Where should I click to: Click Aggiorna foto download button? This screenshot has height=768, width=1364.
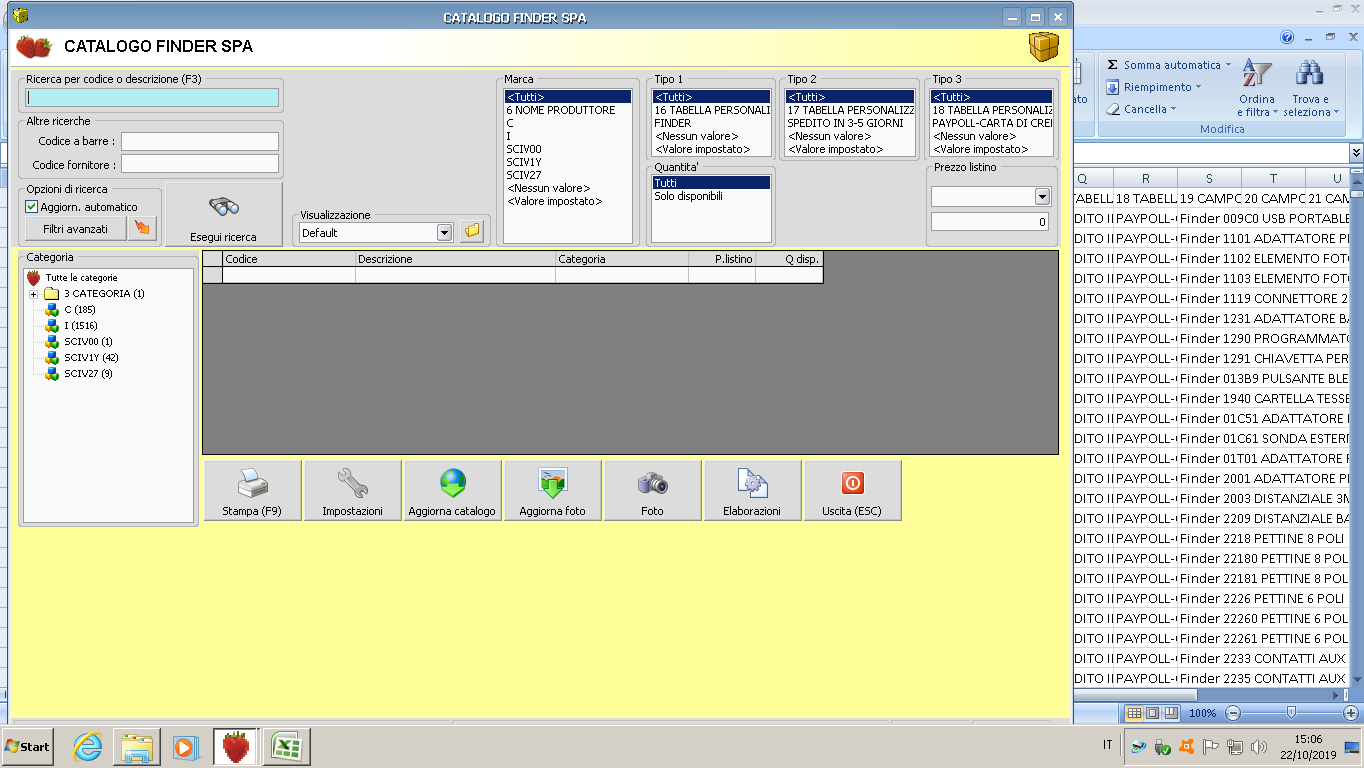coord(552,490)
